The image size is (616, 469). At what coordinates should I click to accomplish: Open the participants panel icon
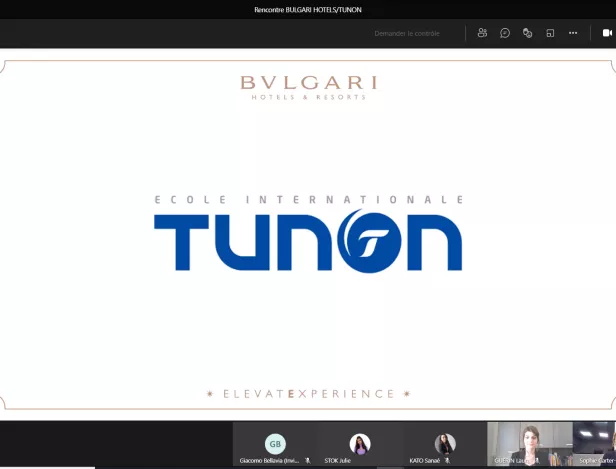click(482, 33)
